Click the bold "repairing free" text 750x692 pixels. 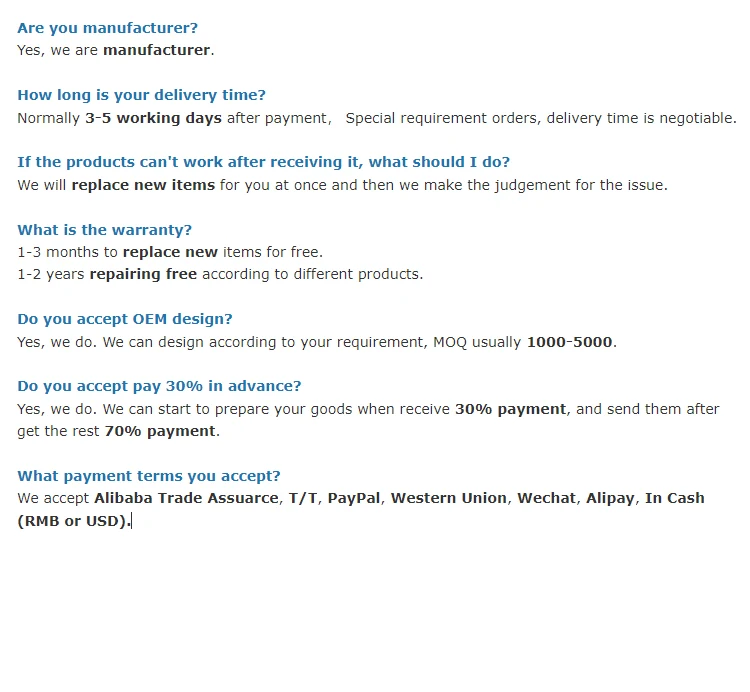143,274
